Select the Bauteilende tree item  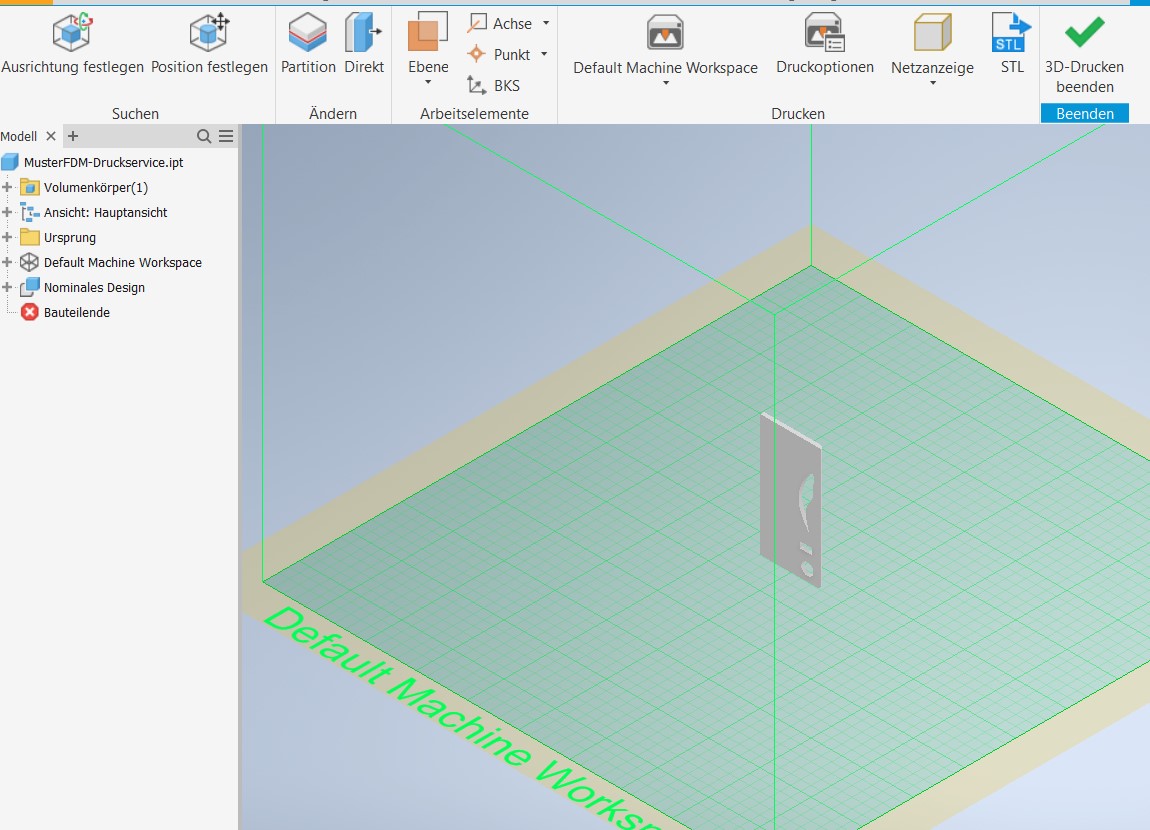[77, 312]
